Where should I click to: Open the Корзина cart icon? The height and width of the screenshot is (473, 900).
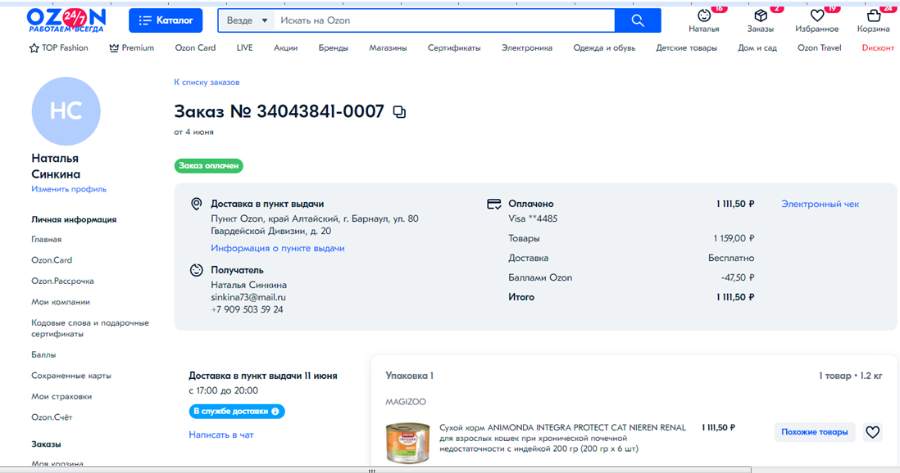[x=873, y=16]
